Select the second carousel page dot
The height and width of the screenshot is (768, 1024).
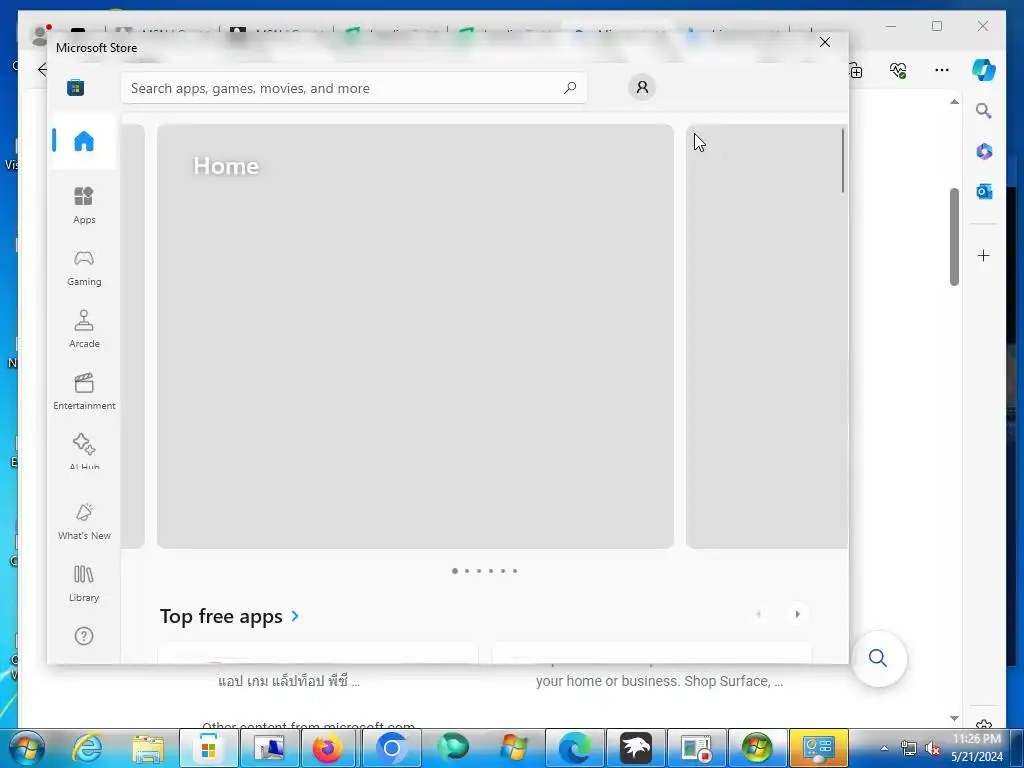click(467, 571)
